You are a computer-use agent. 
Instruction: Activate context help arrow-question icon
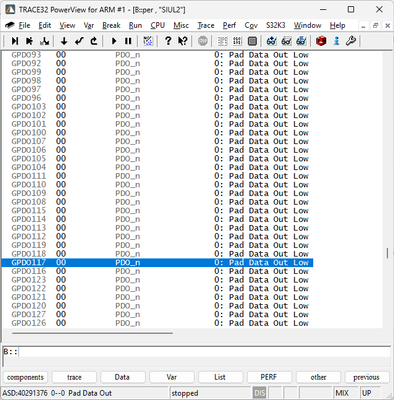point(183,41)
